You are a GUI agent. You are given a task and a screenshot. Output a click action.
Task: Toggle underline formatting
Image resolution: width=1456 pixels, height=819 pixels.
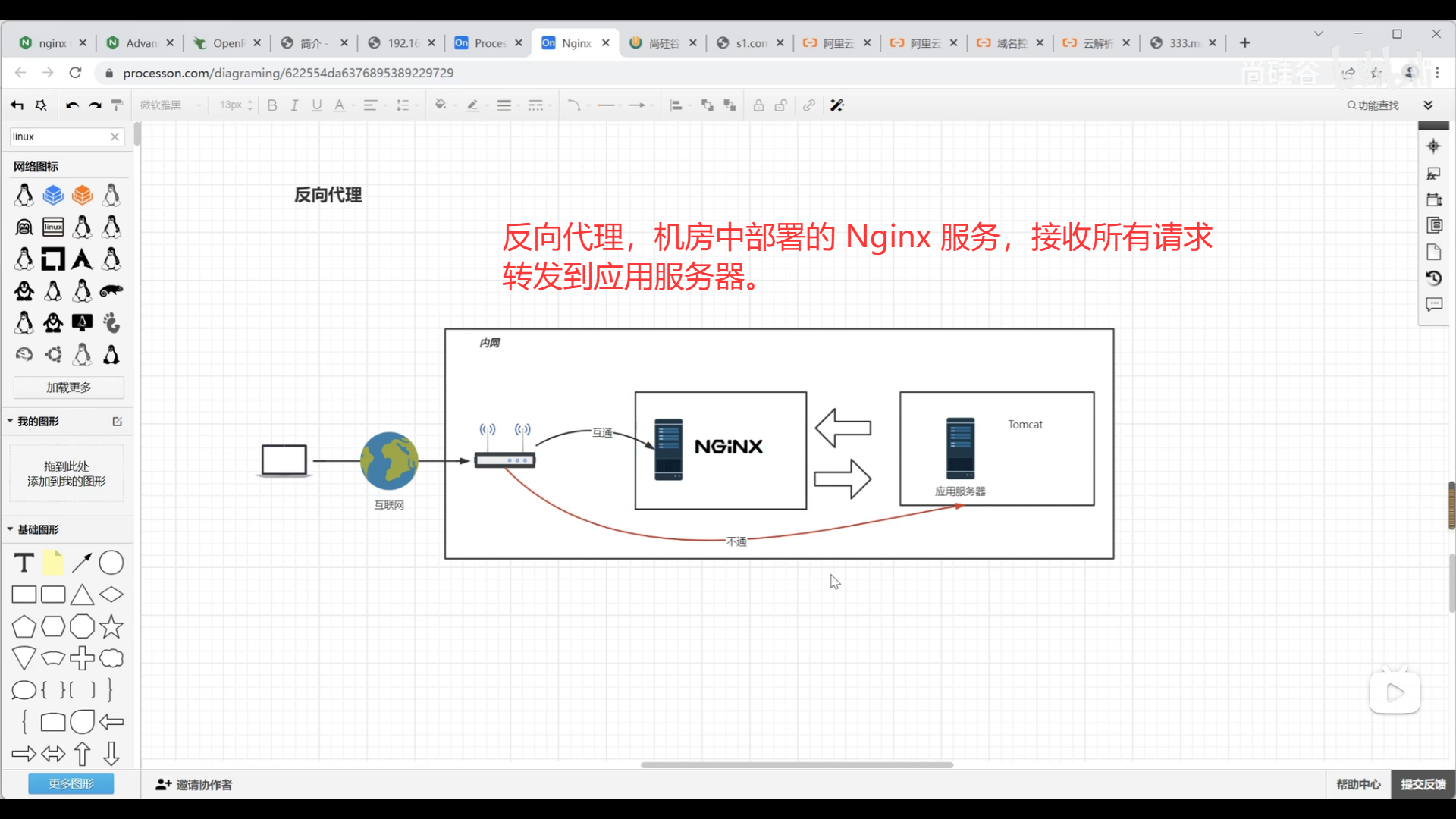[x=317, y=105]
